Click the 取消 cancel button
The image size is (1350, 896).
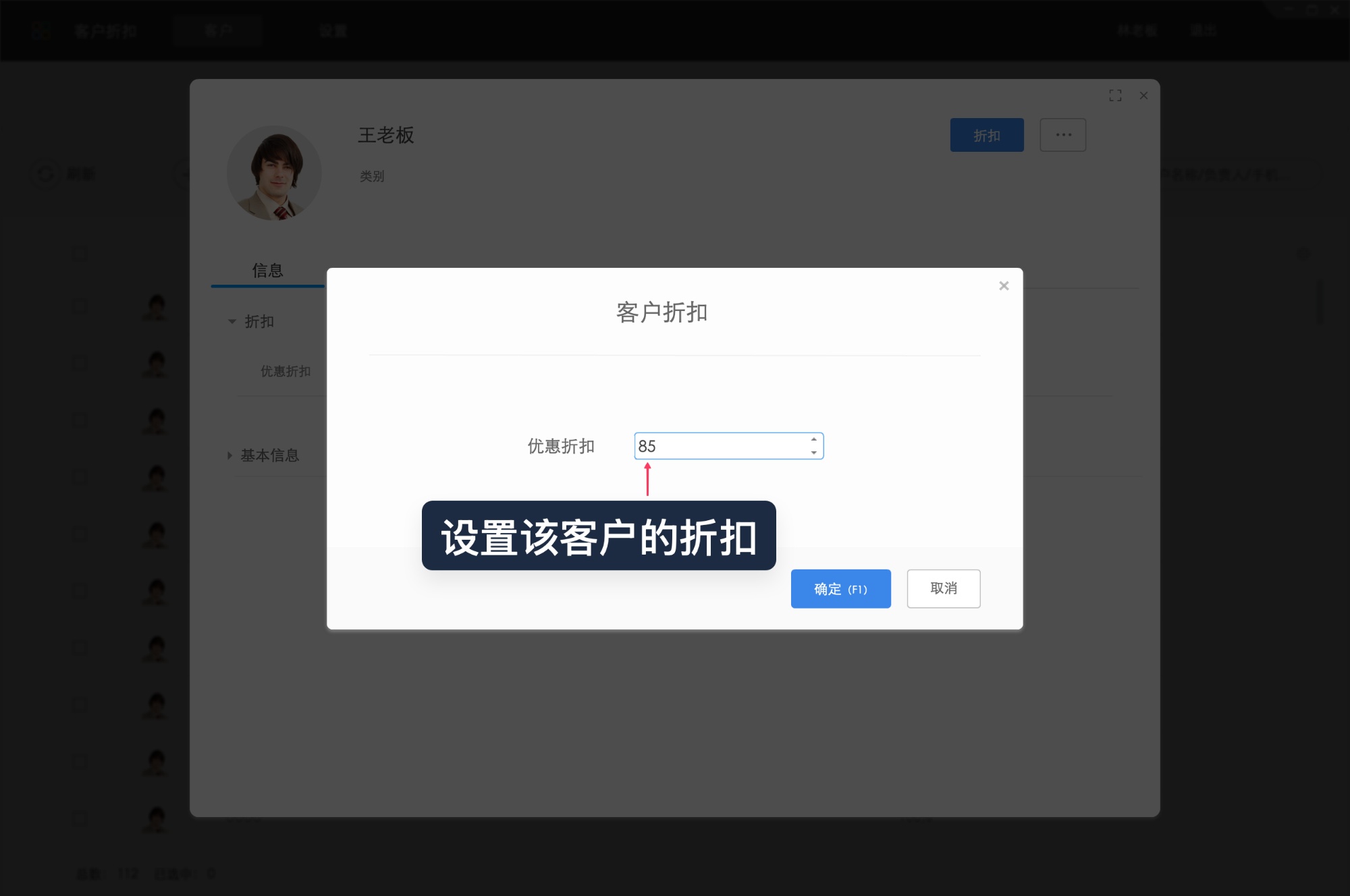(x=943, y=588)
